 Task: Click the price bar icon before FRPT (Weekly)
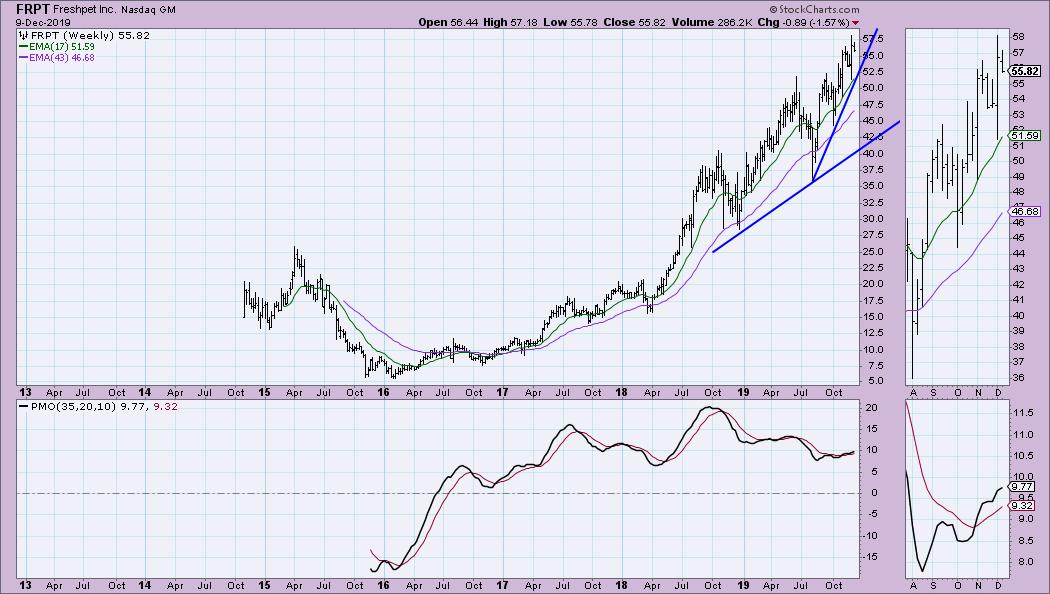click(23, 35)
